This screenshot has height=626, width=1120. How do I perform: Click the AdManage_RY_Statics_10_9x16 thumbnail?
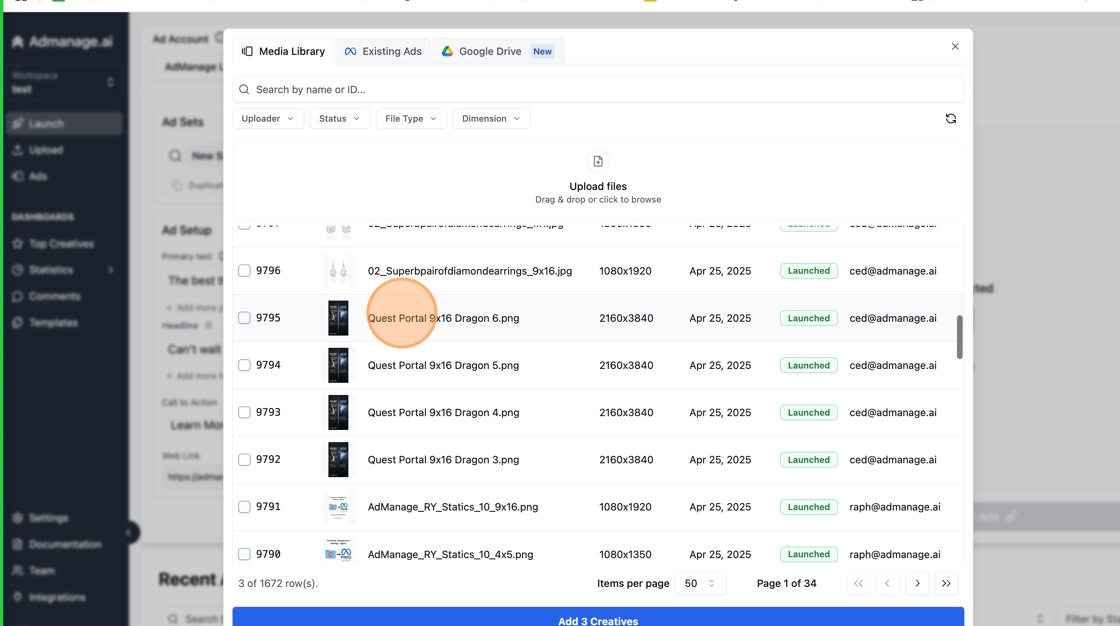click(338, 507)
